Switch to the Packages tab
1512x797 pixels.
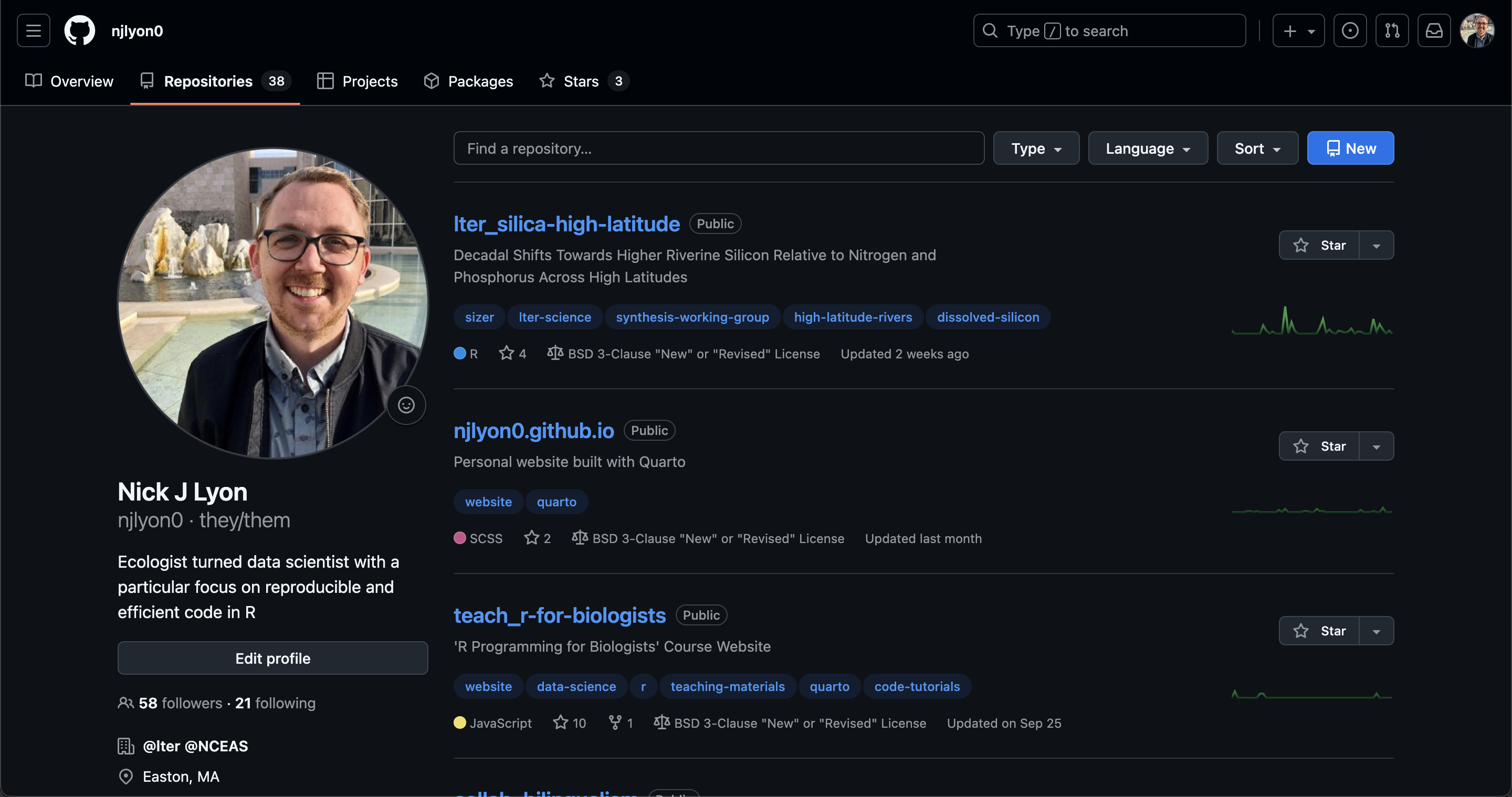tap(468, 81)
